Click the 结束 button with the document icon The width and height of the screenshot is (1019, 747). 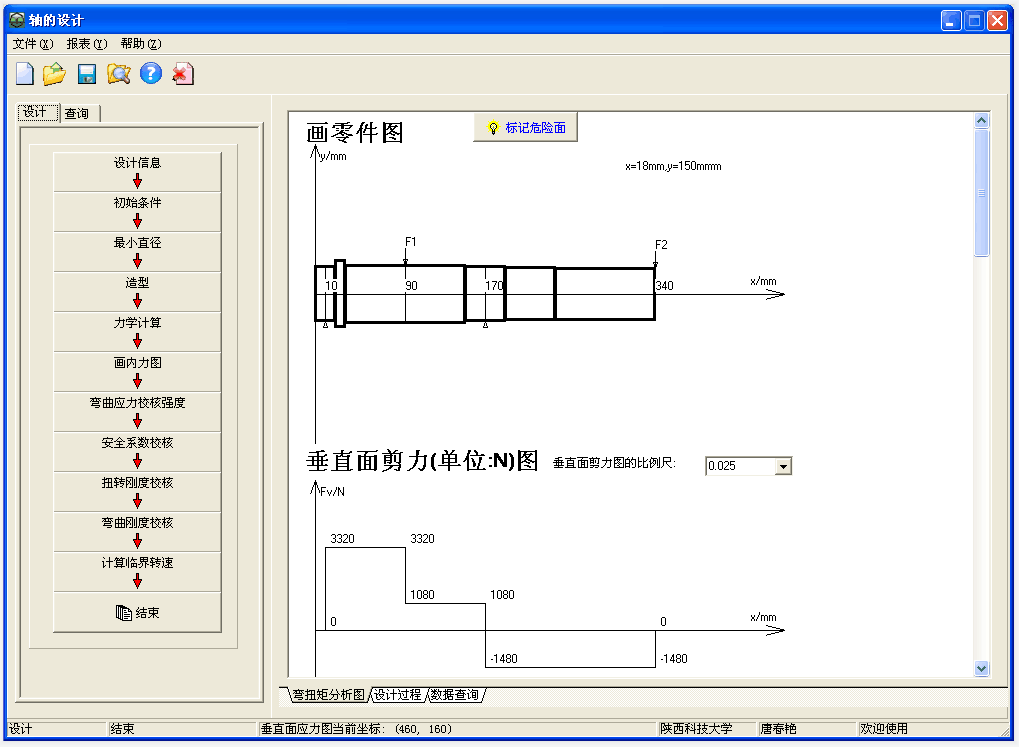(x=137, y=613)
